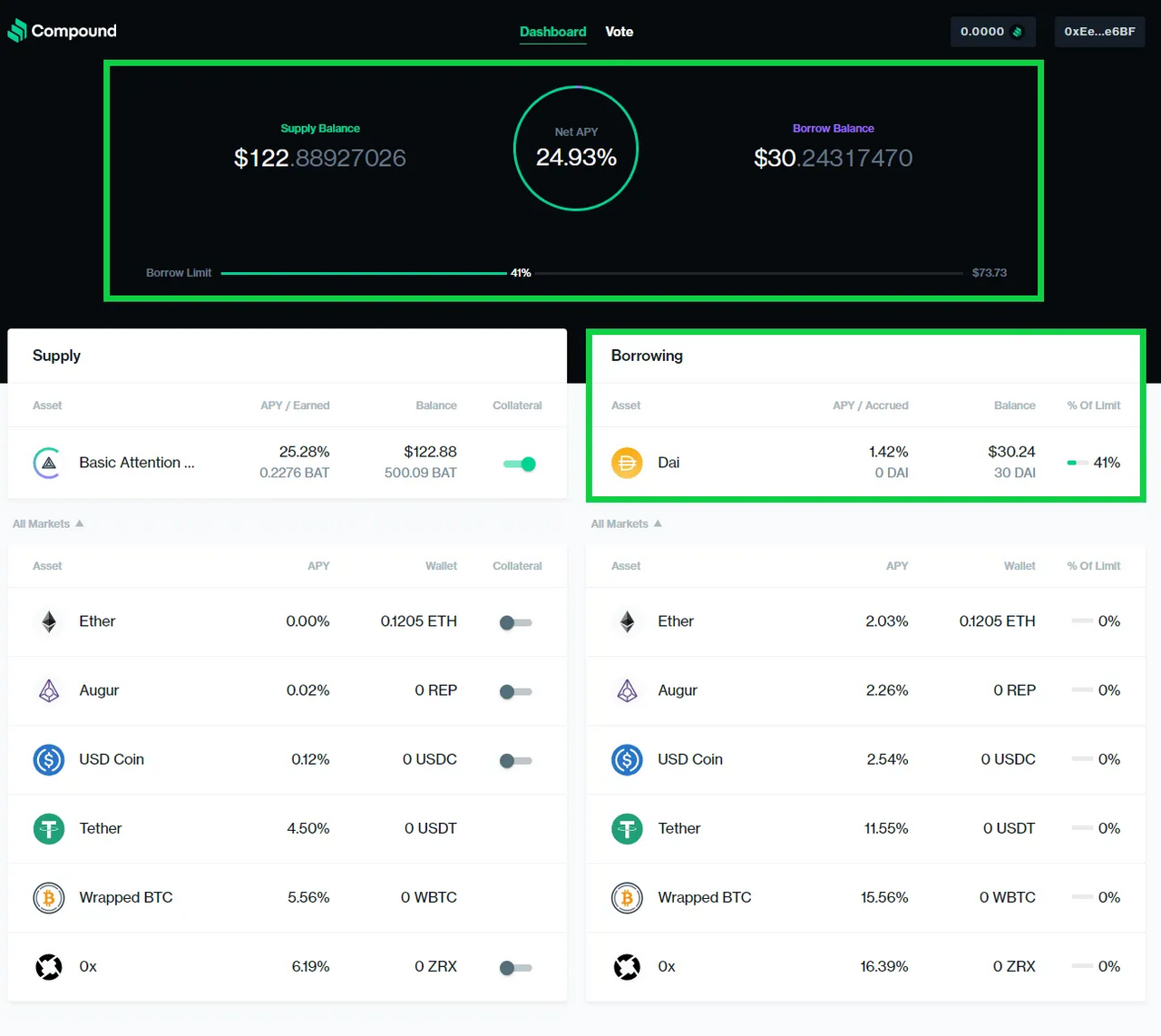Select Tether's 4.50% supply APY
Viewport: 1161px width, 1036px height.
[x=308, y=828]
